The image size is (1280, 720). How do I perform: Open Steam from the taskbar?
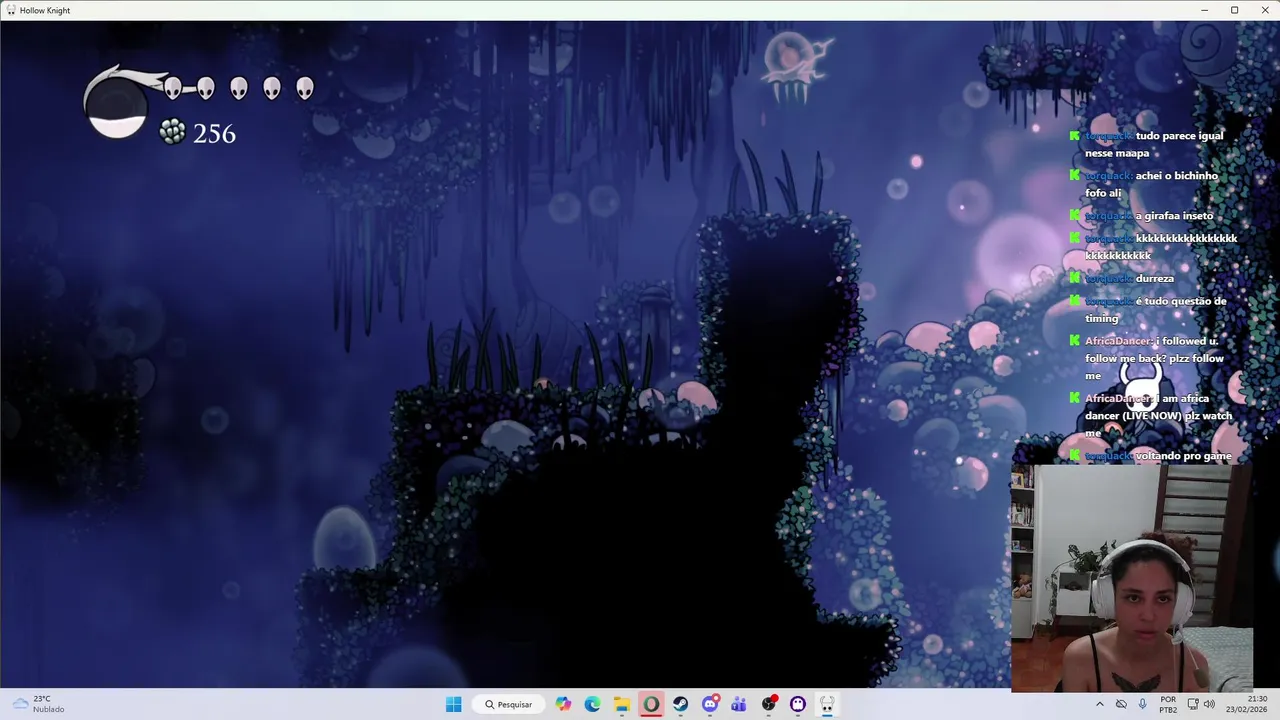680,704
